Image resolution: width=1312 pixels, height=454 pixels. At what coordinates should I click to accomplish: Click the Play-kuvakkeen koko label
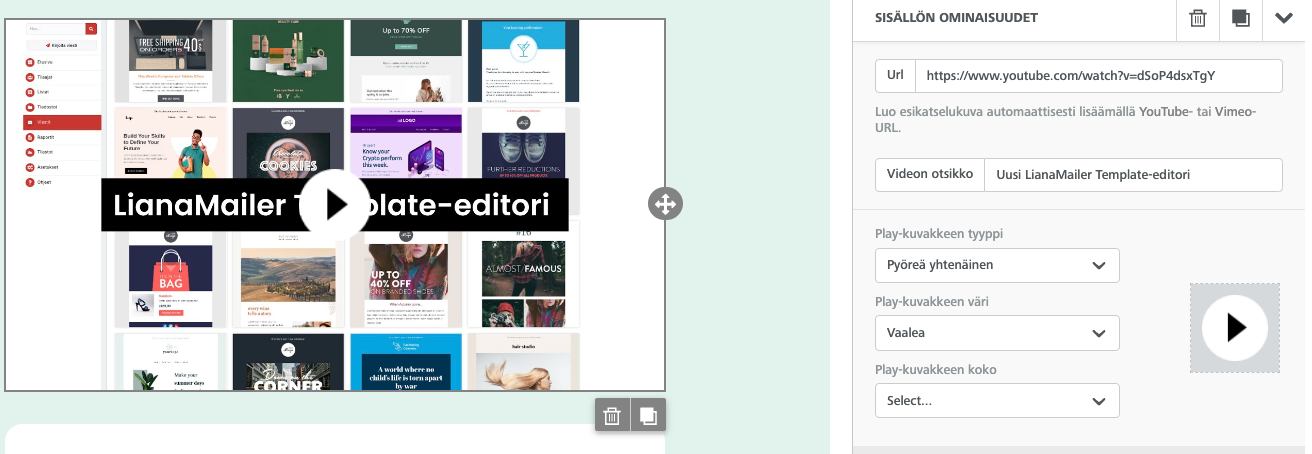935,369
